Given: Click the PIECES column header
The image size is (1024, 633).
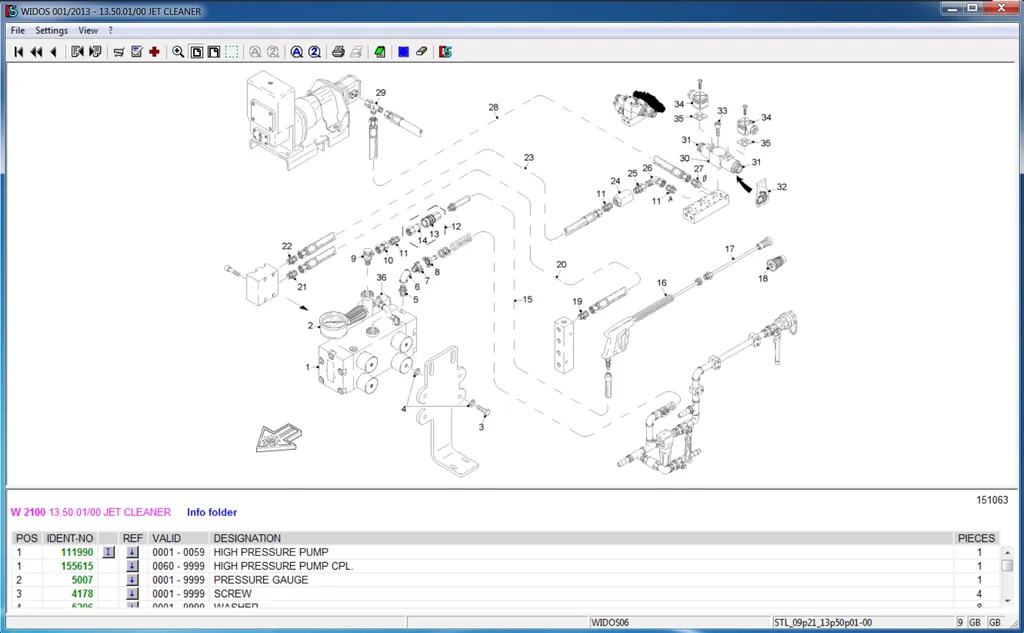Looking at the screenshot, I should point(976,538).
